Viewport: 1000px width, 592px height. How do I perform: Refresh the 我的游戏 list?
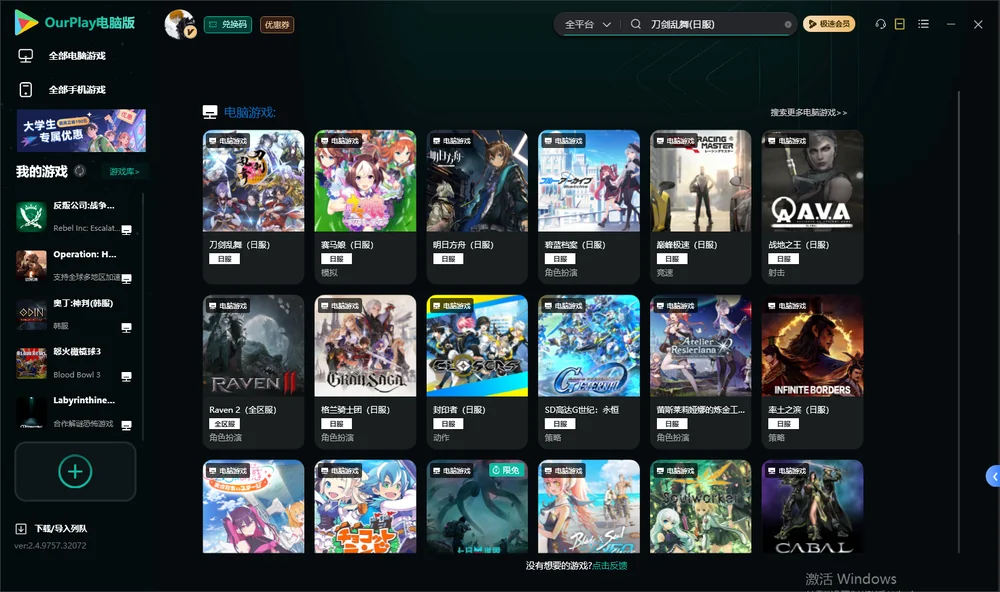(x=80, y=171)
